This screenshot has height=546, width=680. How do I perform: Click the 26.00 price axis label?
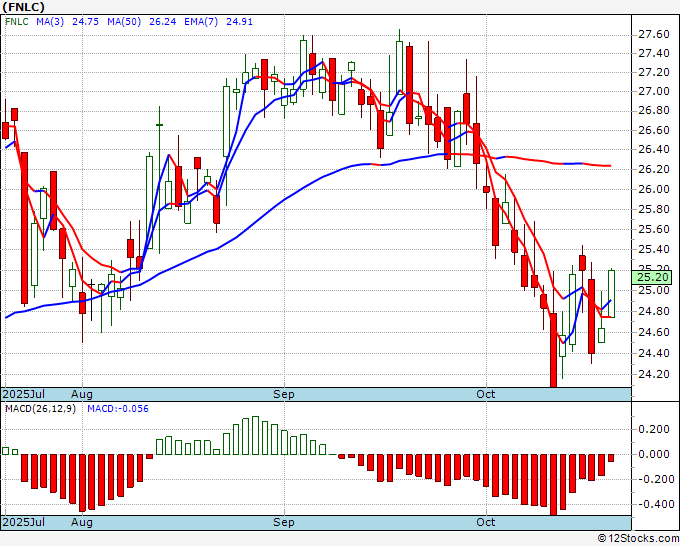point(654,189)
